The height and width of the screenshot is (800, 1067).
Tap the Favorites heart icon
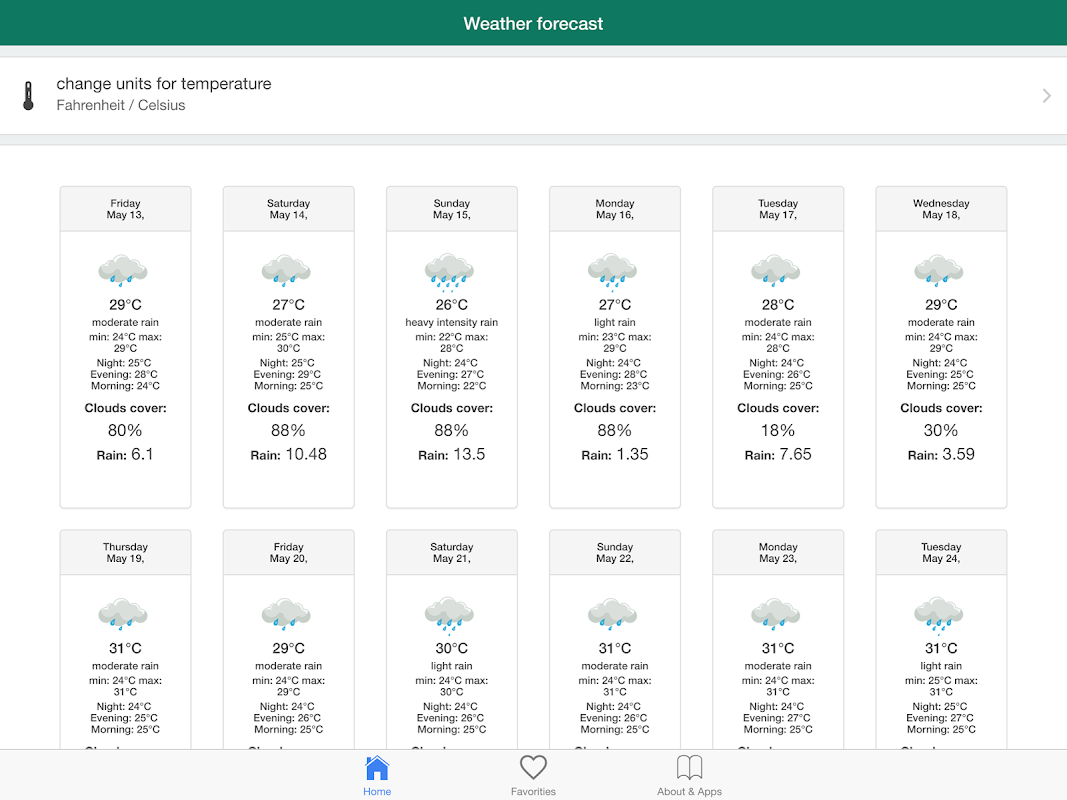point(534,767)
